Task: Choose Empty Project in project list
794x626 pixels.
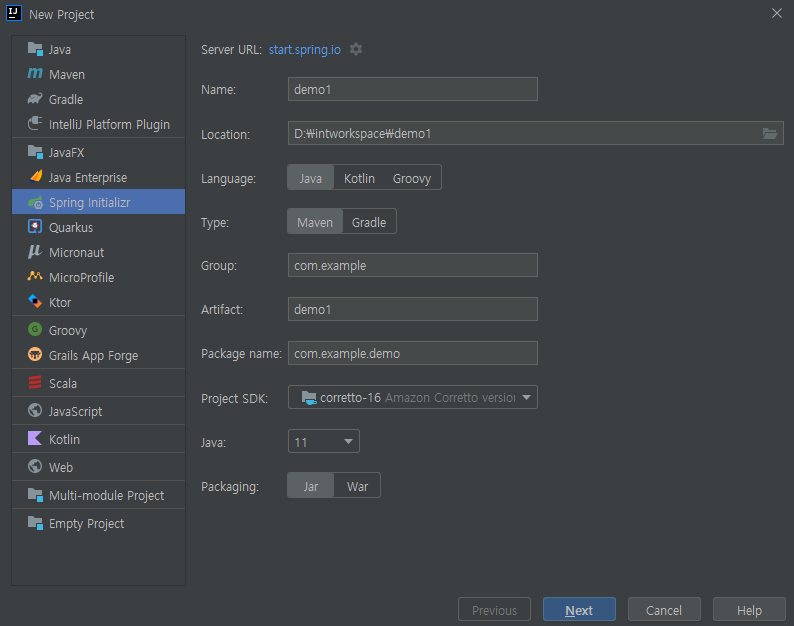Action: pos(99,523)
